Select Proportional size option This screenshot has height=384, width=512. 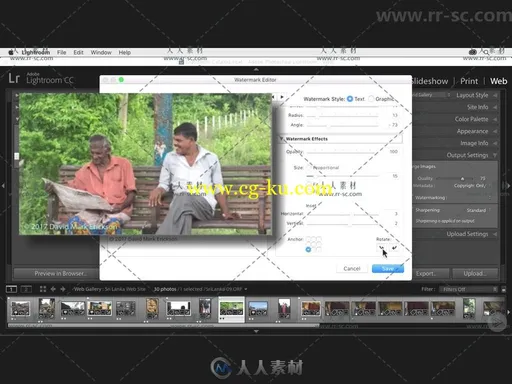click(309, 167)
